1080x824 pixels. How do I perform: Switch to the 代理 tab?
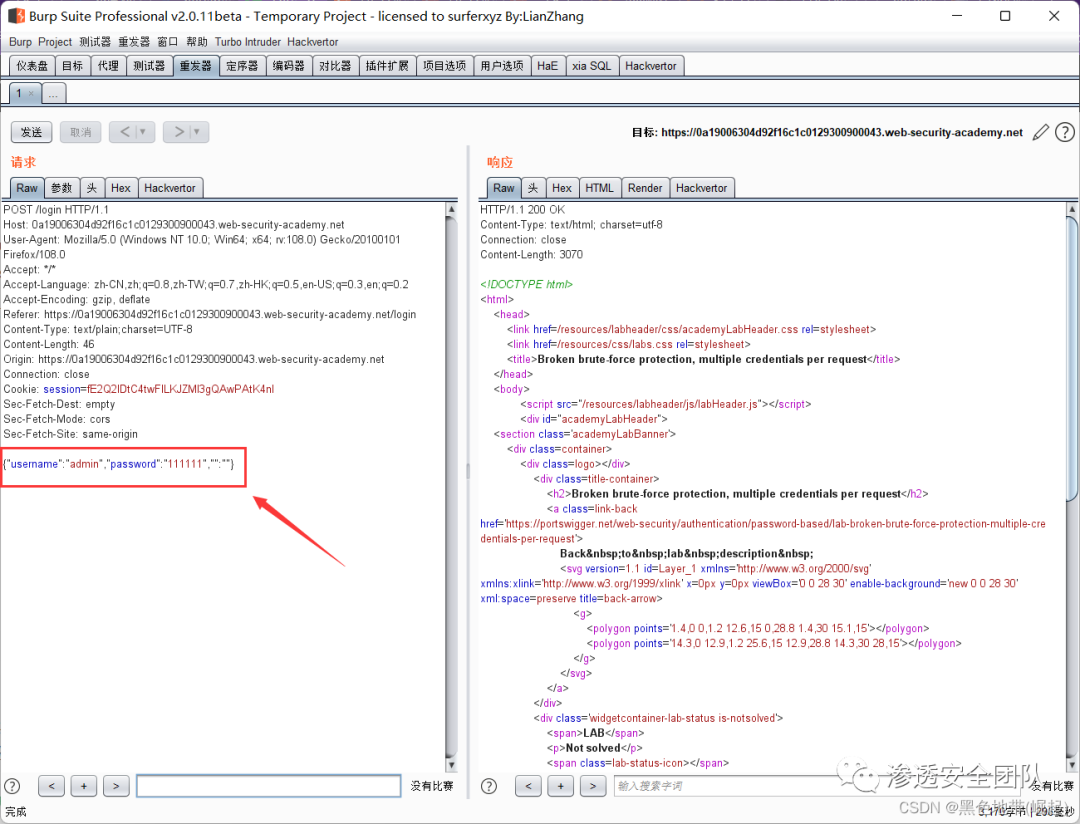tap(108, 65)
